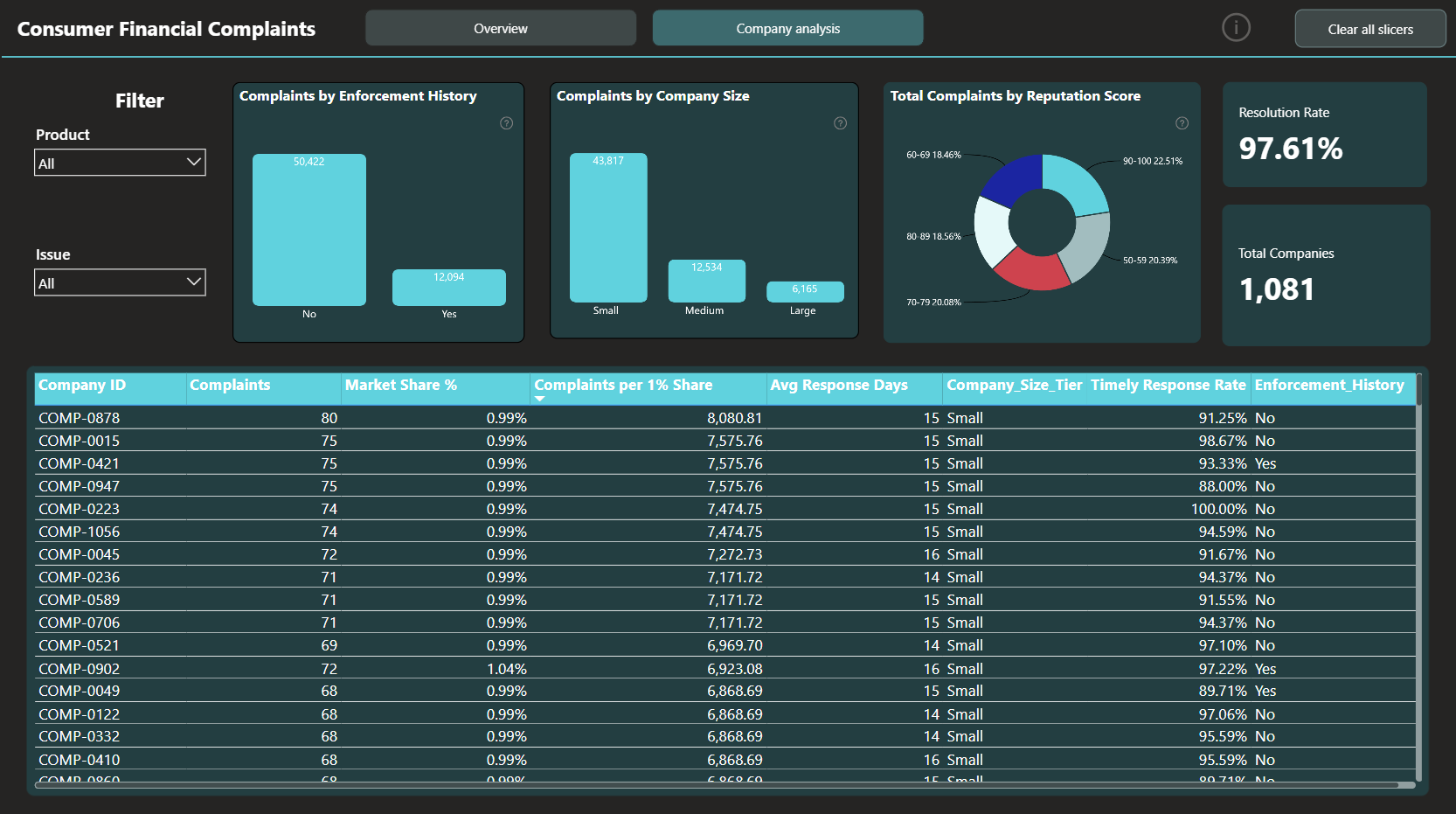Select company row COMP-0589

tap(725, 600)
